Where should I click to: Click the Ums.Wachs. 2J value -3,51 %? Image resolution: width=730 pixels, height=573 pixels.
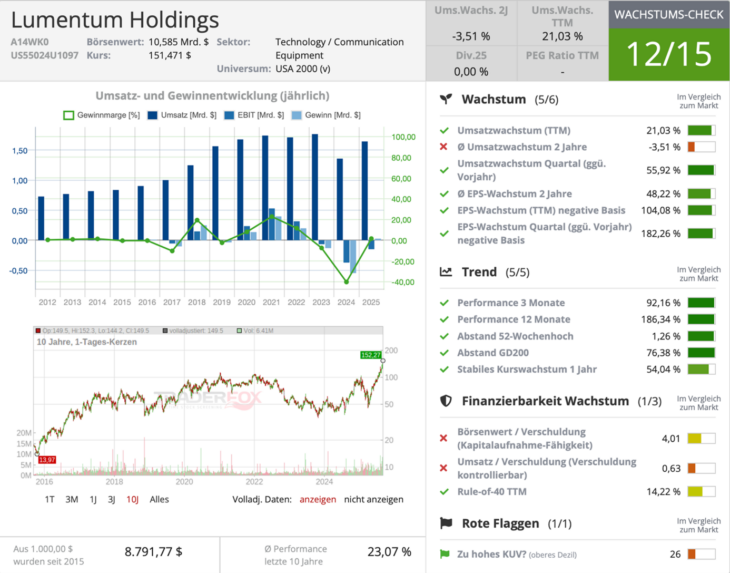click(471, 36)
